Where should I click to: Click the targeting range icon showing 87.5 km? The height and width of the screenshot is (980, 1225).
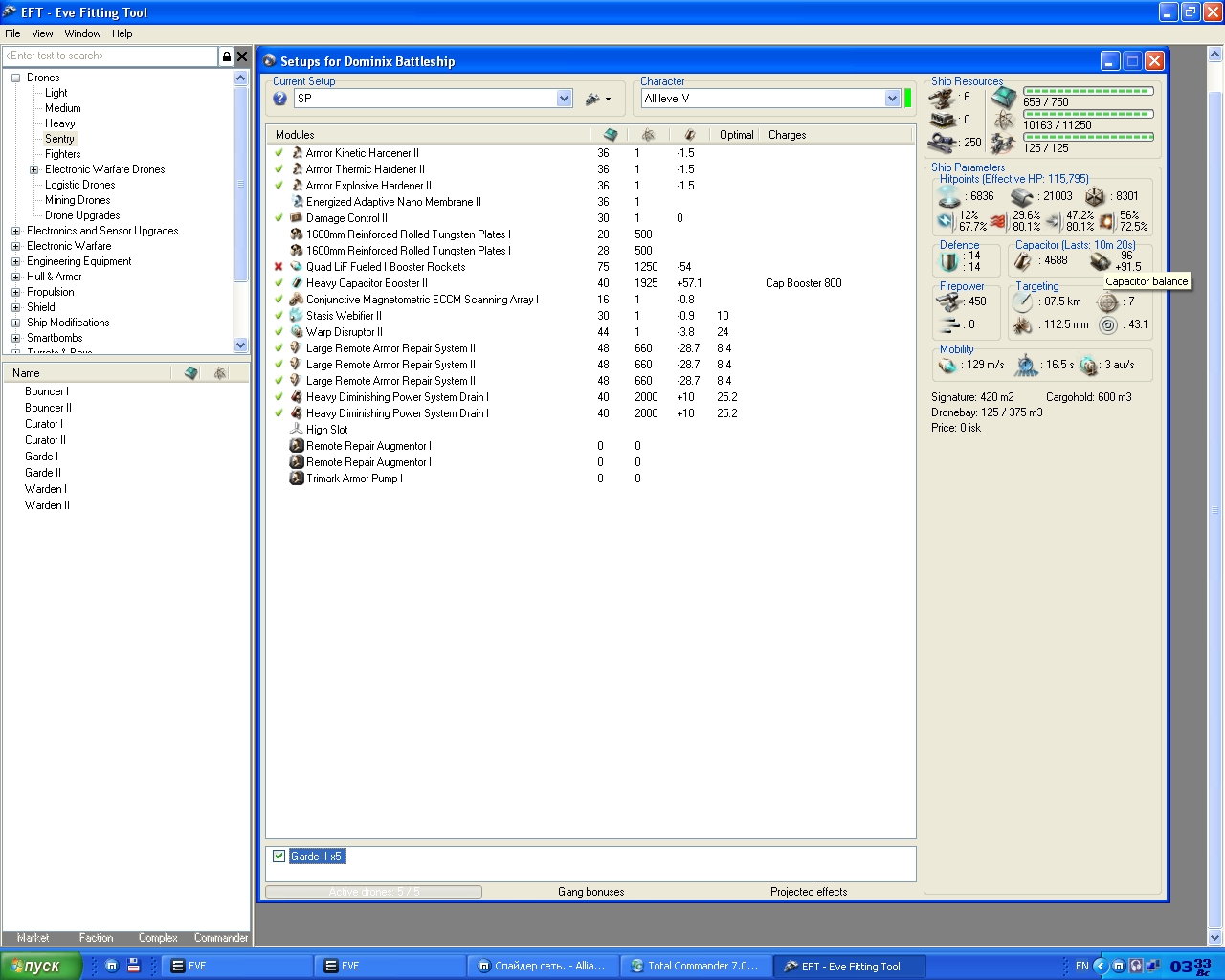tap(1023, 302)
